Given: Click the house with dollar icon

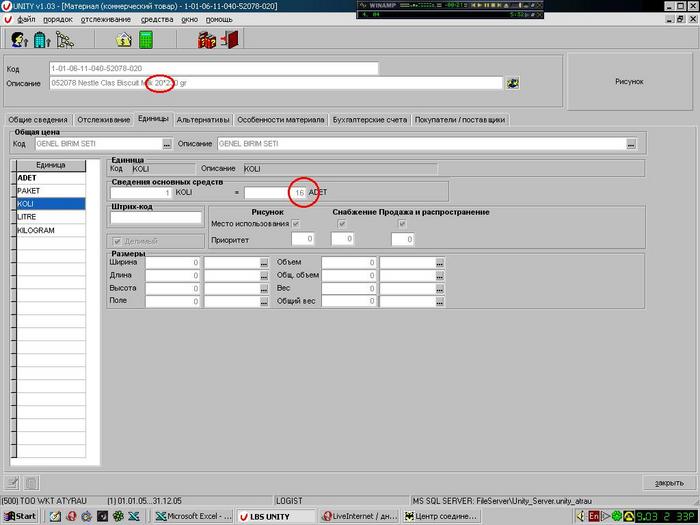Looking at the screenshot, I should [x=124, y=40].
